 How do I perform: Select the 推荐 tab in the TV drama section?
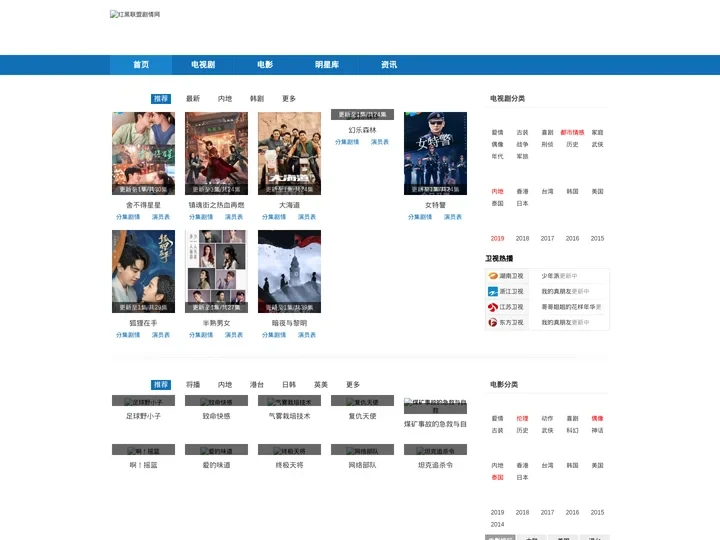pyautogui.click(x=161, y=99)
